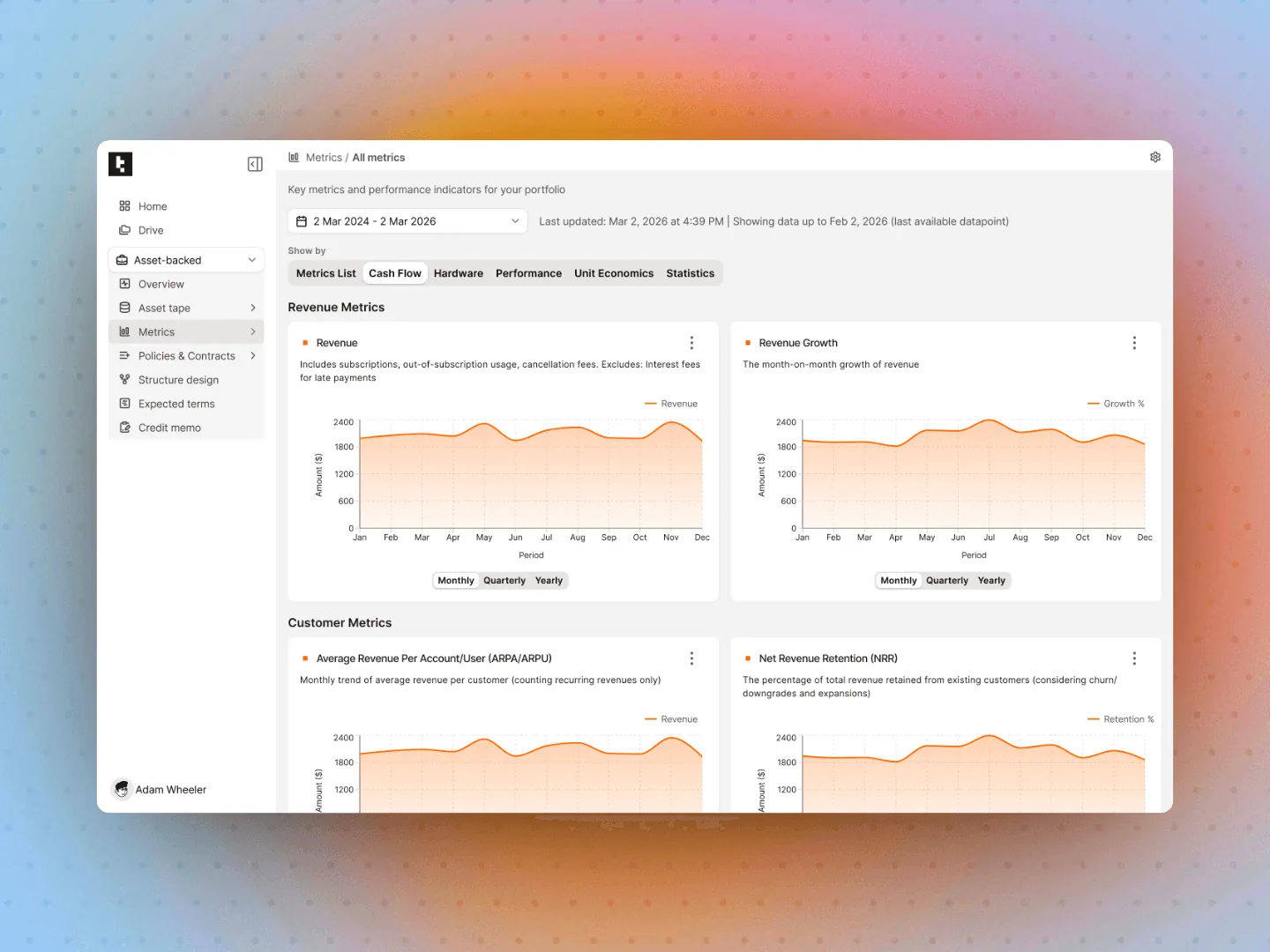This screenshot has width=1270, height=952.
Task: Toggle the Growth % legend line
Action: coord(1117,404)
